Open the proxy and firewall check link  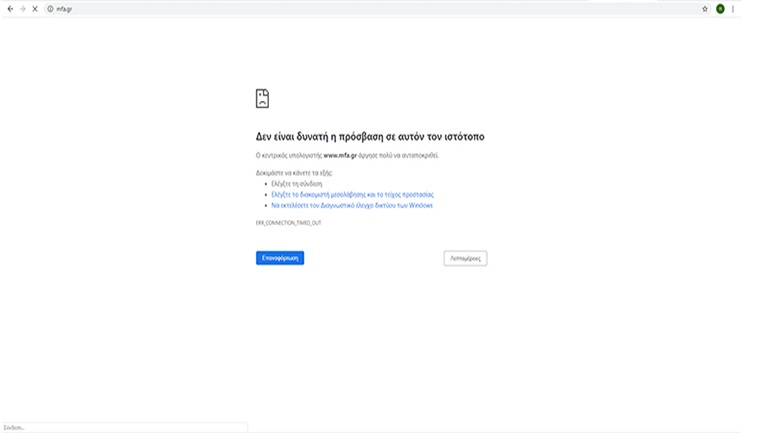(352, 194)
